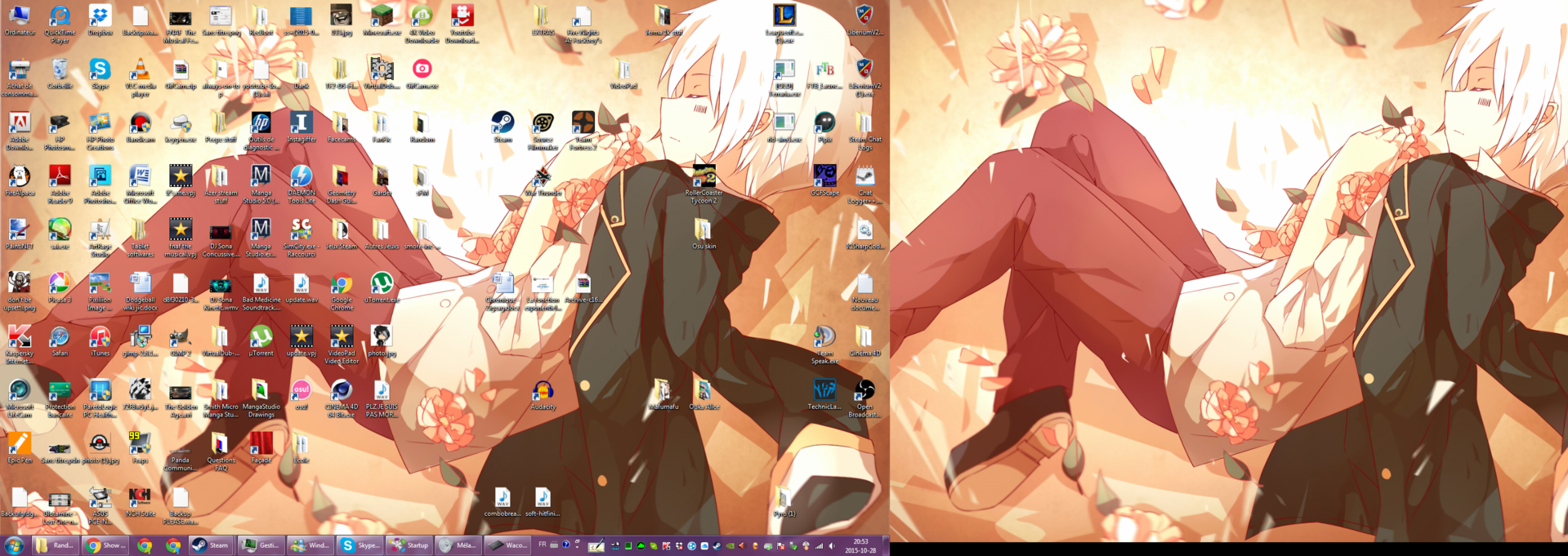Screen dimensions: 1568x556
Task: Click the pink osu! game icon
Action: click(x=301, y=391)
